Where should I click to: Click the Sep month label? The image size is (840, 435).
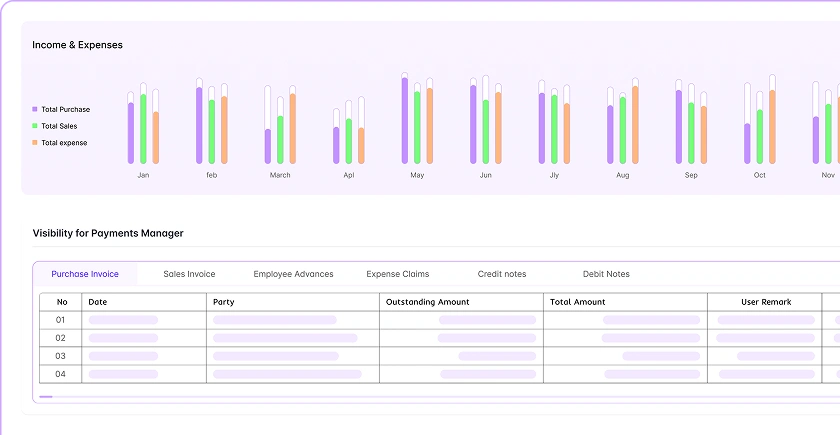(x=691, y=175)
